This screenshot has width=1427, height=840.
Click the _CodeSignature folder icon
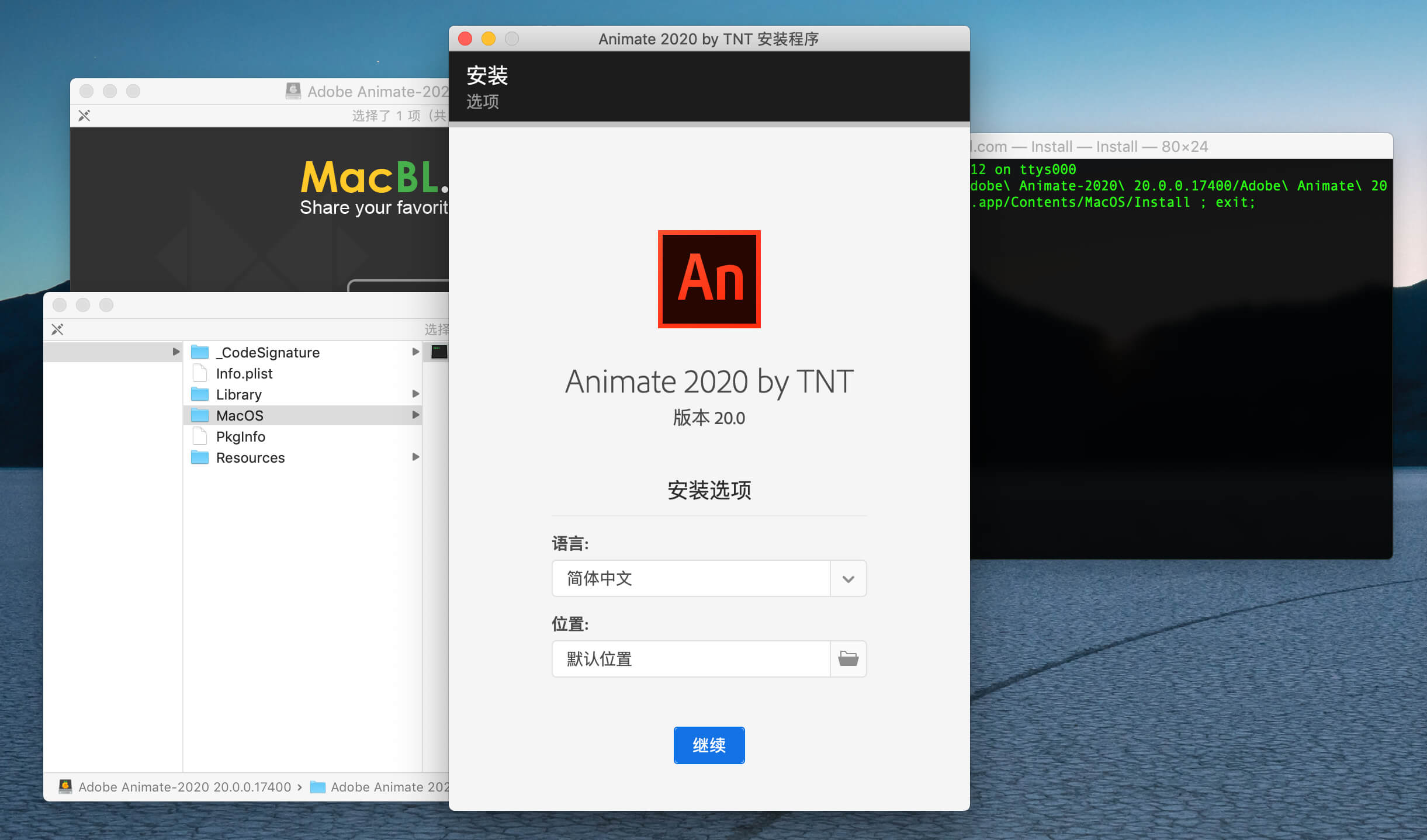tap(200, 352)
